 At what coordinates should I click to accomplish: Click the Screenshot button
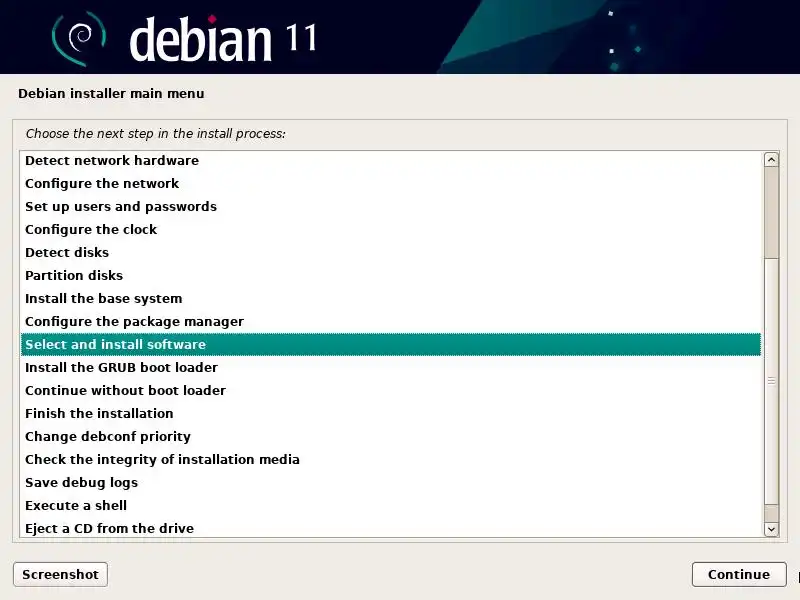60,574
